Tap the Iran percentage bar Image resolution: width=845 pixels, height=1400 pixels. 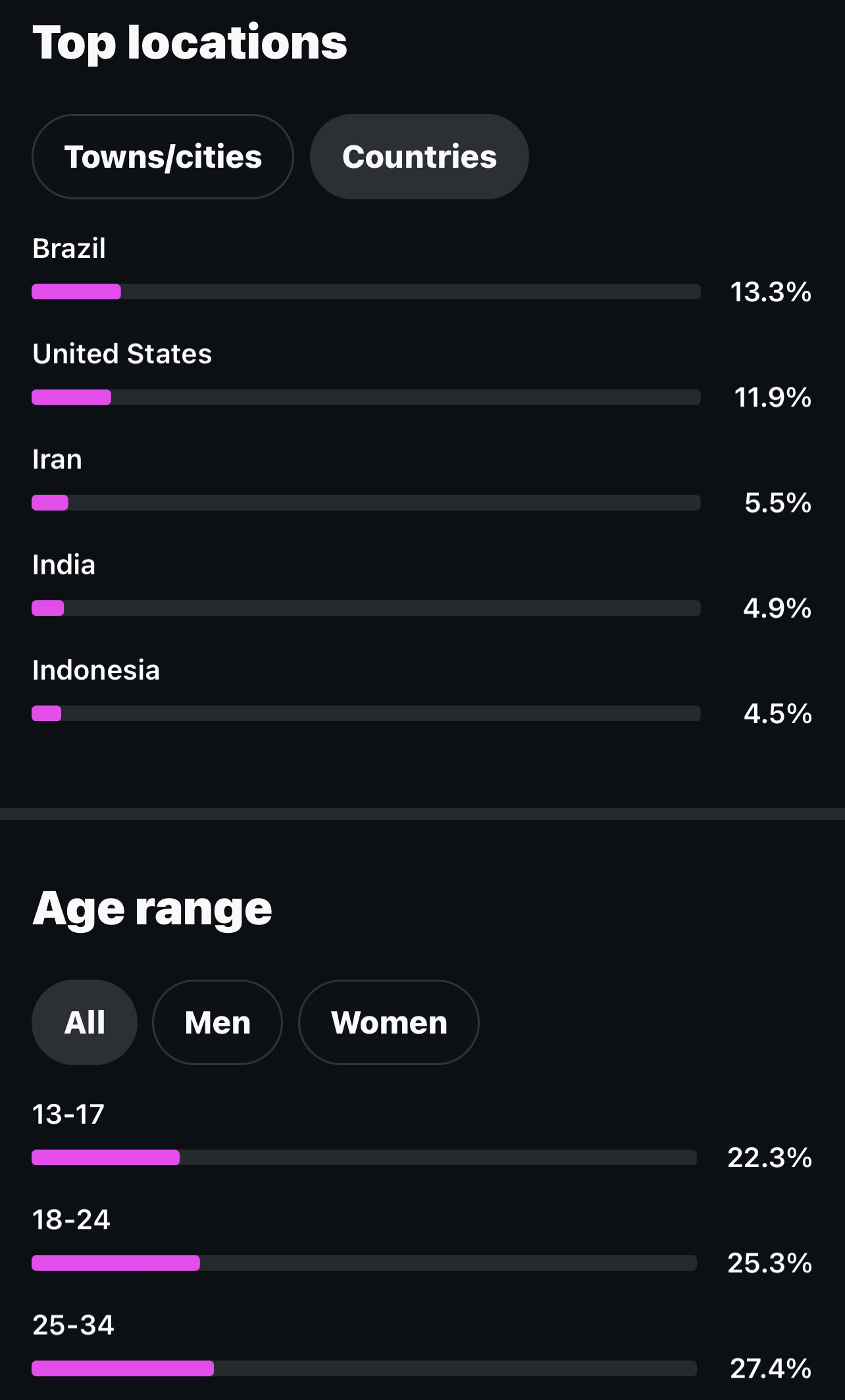pos(366,503)
